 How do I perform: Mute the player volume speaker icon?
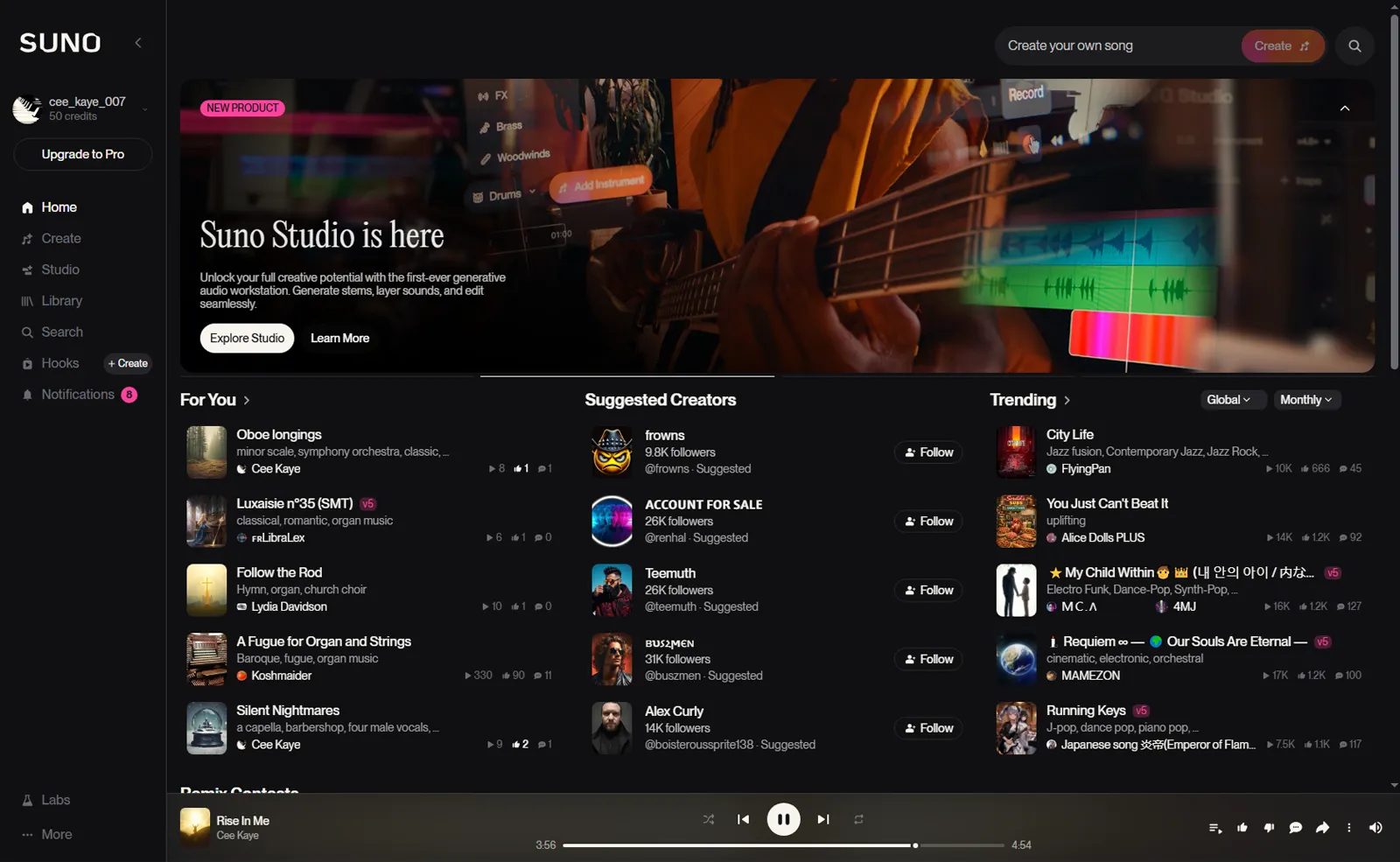tap(1375, 828)
